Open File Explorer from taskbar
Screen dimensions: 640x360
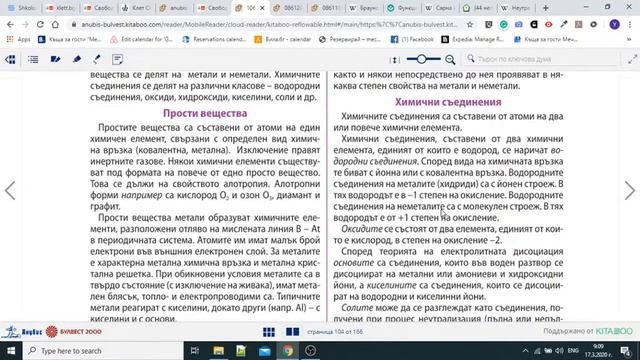pos(218,351)
